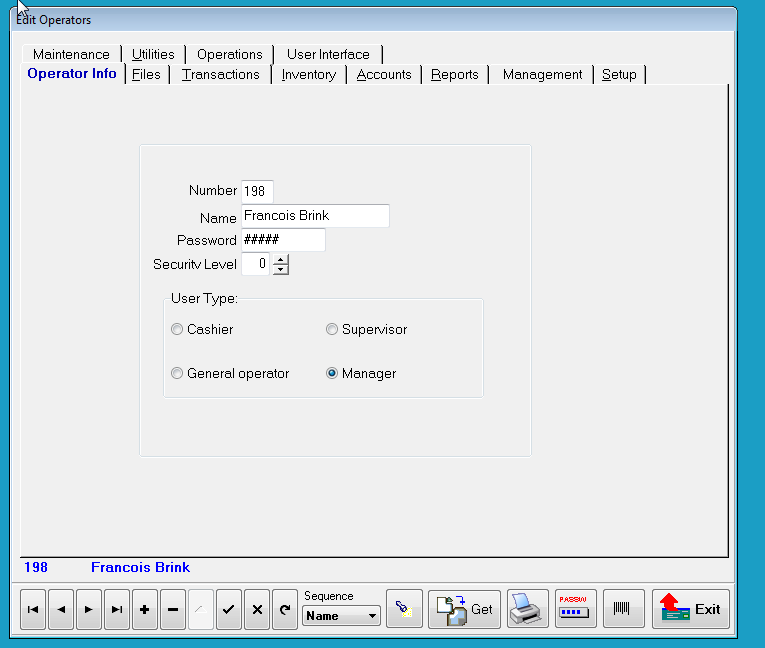The height and width of the screenshot is (648, 765).
Task: Add a new operator with plus icon
Action: (x=145, y=610)
